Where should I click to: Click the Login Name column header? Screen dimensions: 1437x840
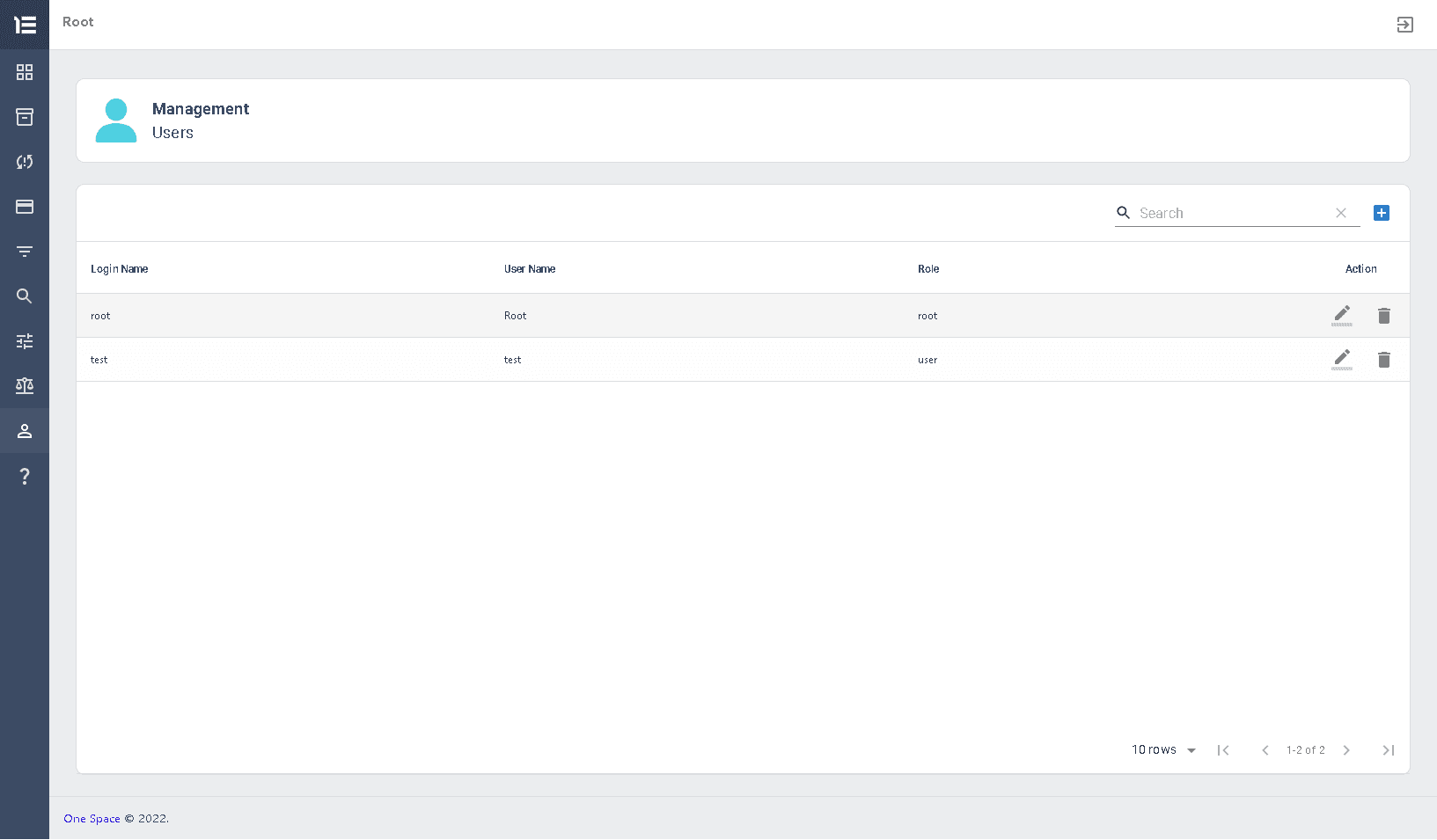click(x=119, y=268)
